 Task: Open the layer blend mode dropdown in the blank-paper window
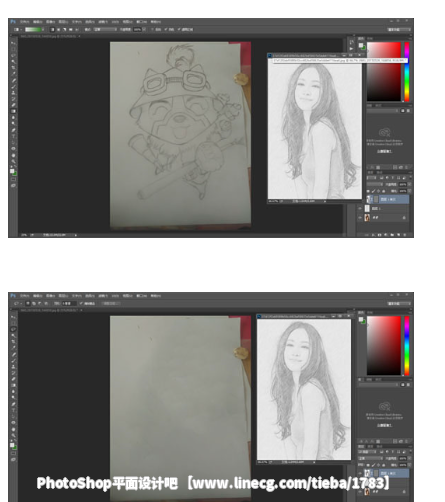[370, 458]
